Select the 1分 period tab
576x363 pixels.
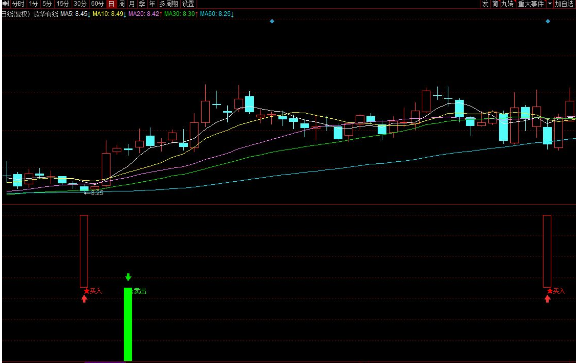[33, 4]
